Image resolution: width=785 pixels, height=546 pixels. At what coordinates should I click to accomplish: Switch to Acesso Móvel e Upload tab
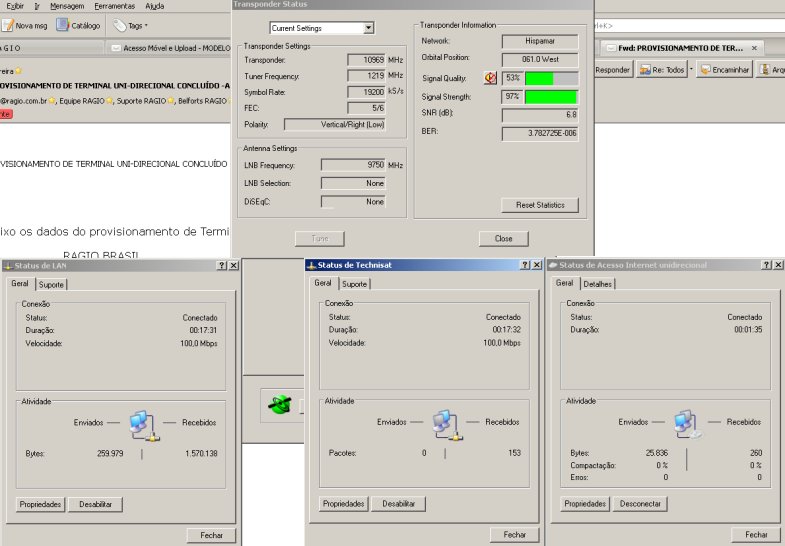click(x=170, y=48)
